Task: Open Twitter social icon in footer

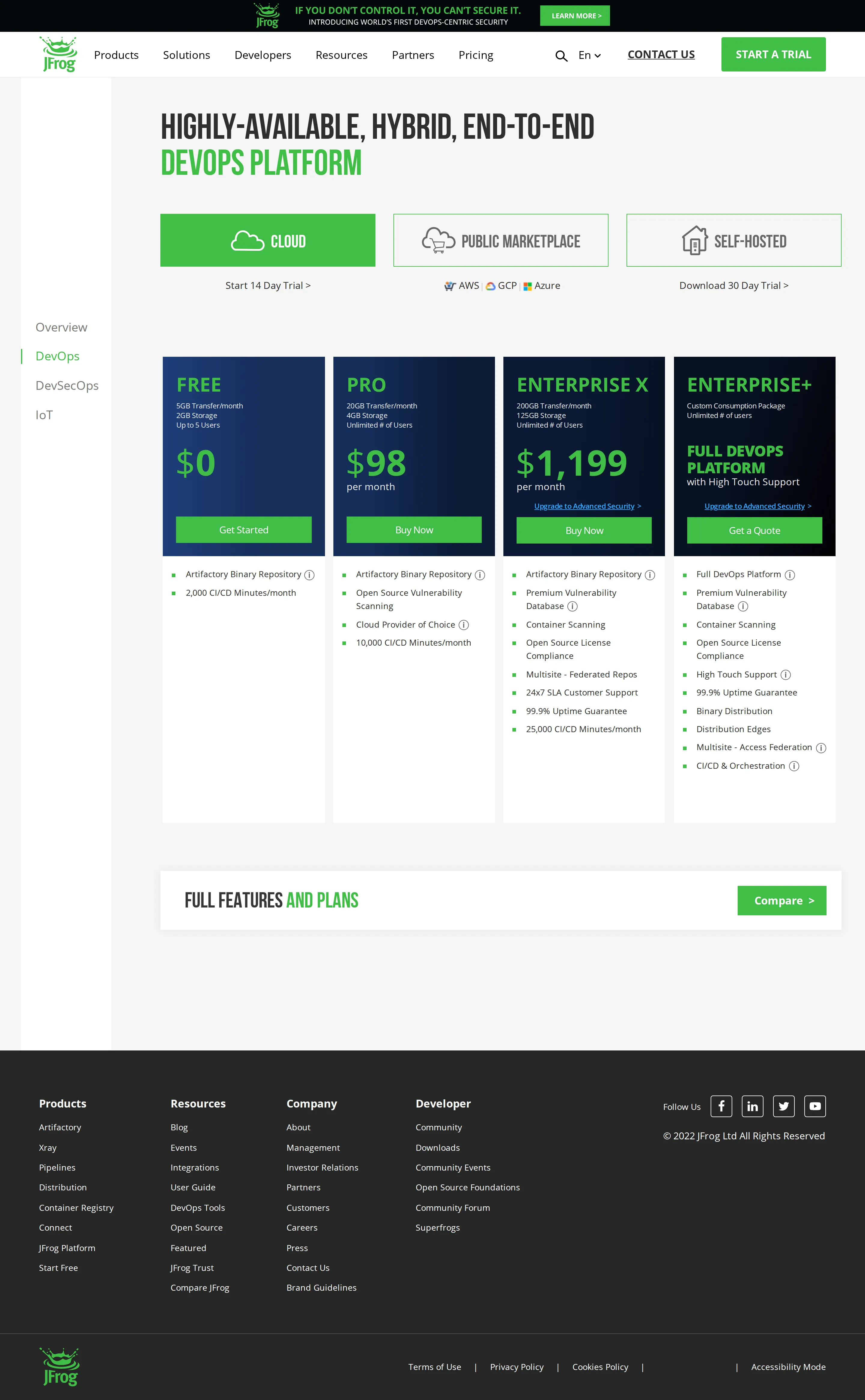Action: [x=784, y=1106]
